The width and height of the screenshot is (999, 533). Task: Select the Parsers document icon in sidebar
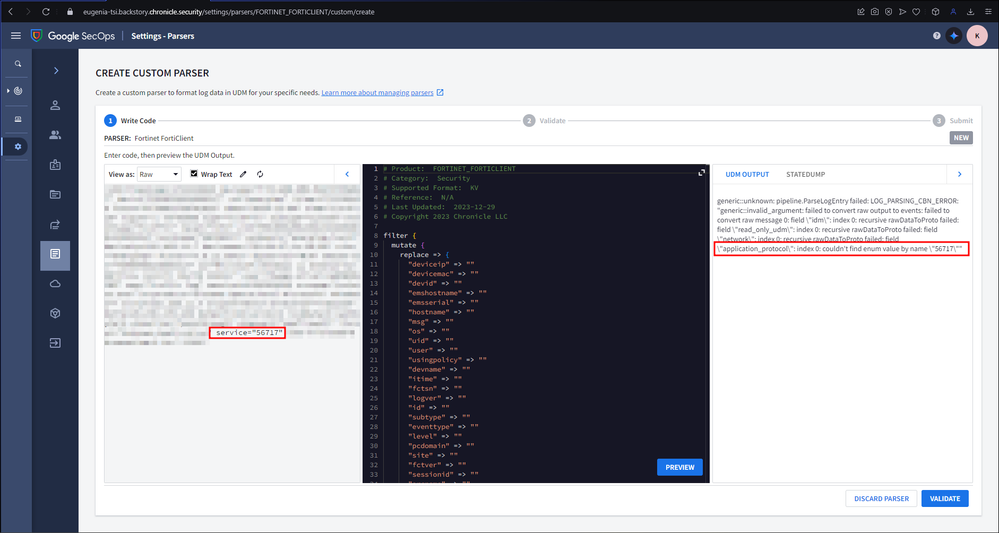point(55,254)
